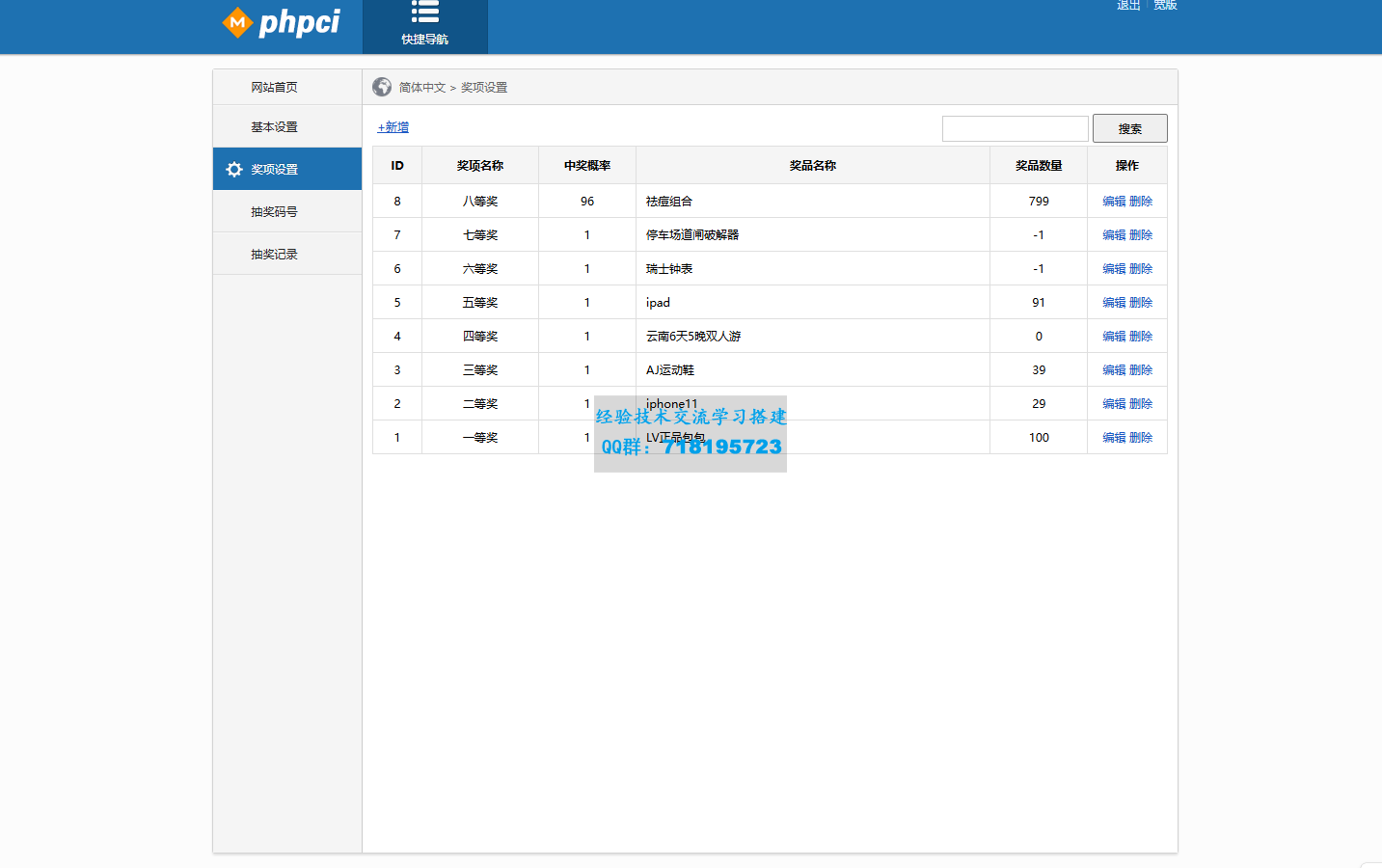This screenshot has height=868, width=1382.
Task: Click the +新增 link to add prize
Action: pos(392,126)
